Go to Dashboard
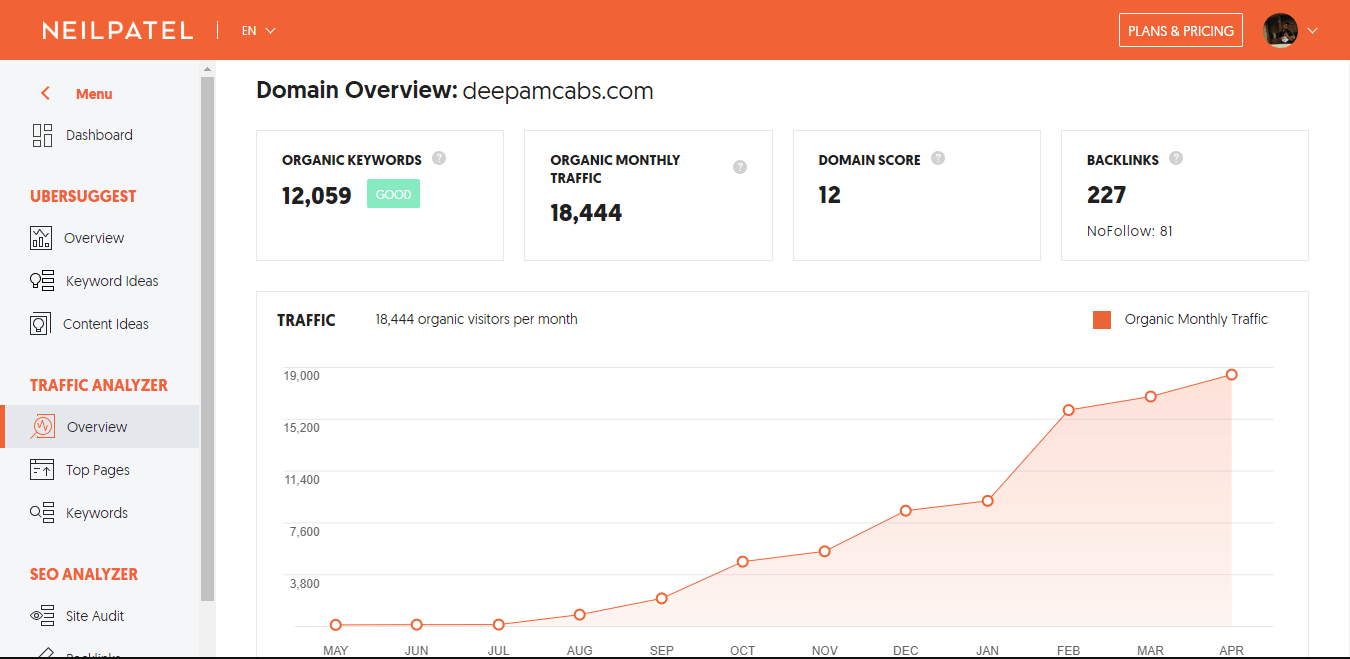1350x659 pixels. tap(99, 135)
